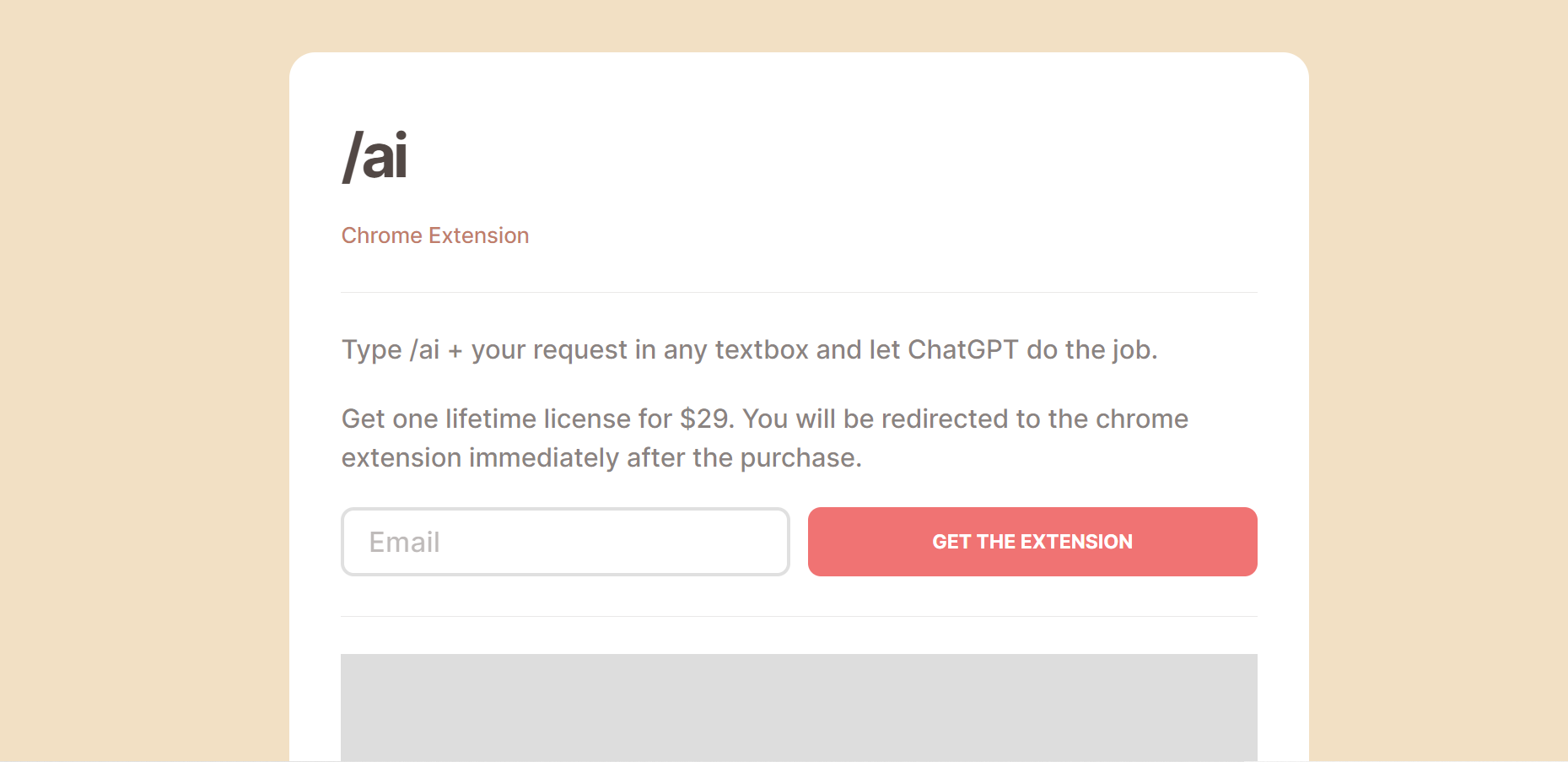Click the word ChatGPT in description

click(962, 349)
